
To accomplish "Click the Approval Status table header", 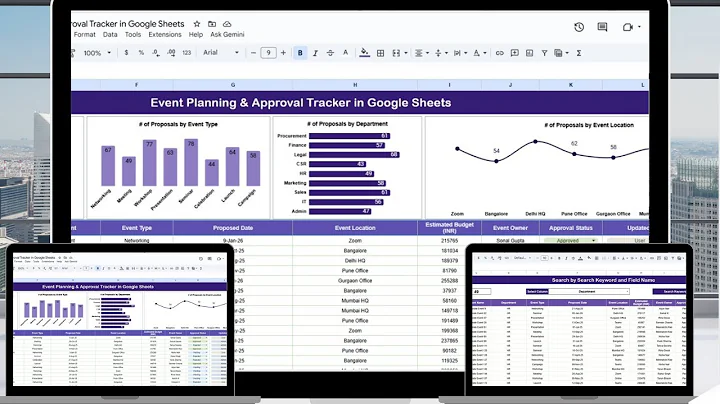I will (571, 228).
